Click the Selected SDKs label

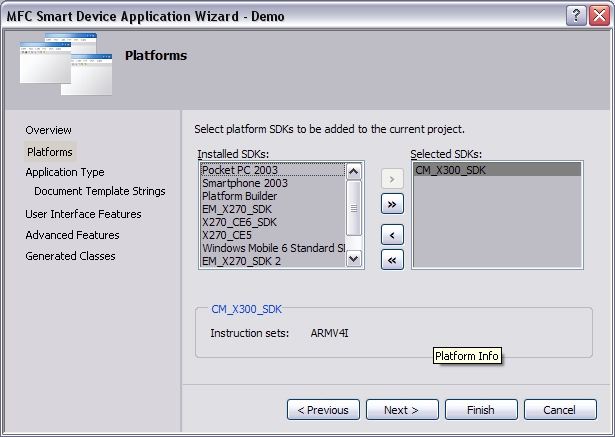(446, 154)
